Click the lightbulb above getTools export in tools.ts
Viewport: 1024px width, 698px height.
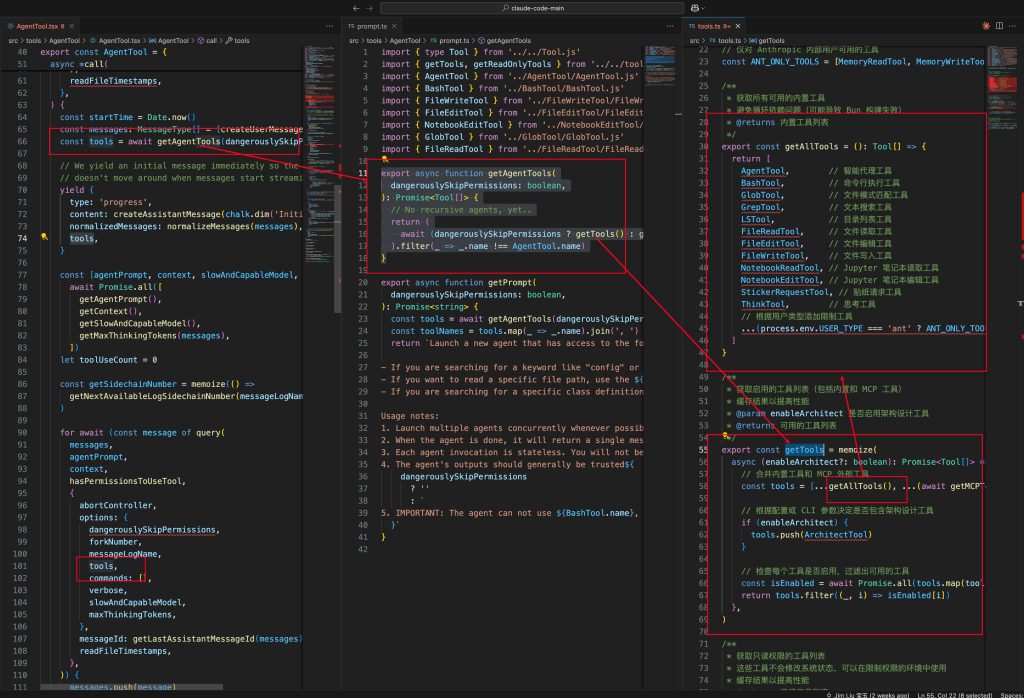(x=727, y=437)
